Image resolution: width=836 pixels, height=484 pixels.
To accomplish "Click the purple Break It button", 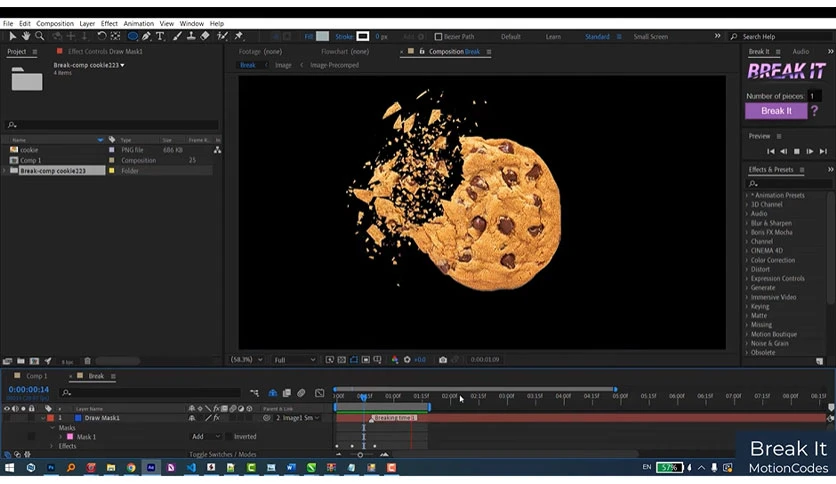I will pos(776,111).
